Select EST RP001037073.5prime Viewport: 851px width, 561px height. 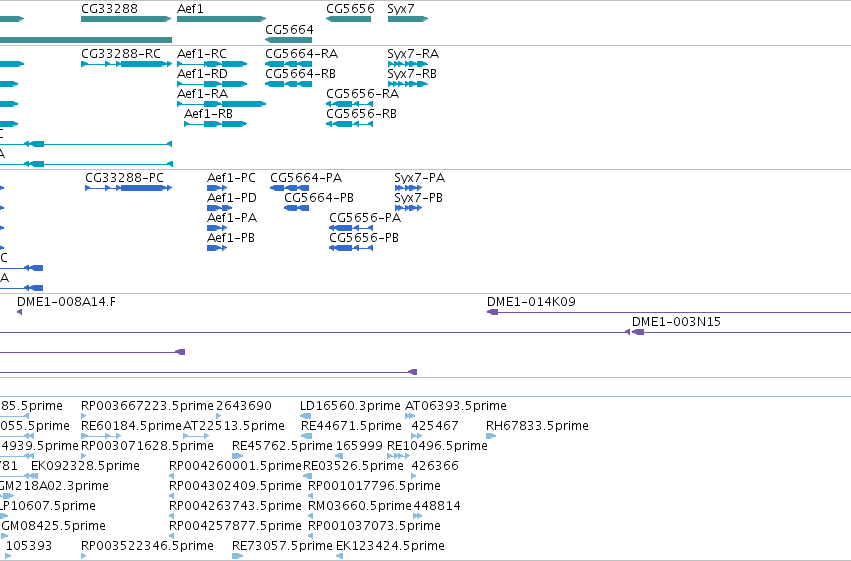(374, 526)
